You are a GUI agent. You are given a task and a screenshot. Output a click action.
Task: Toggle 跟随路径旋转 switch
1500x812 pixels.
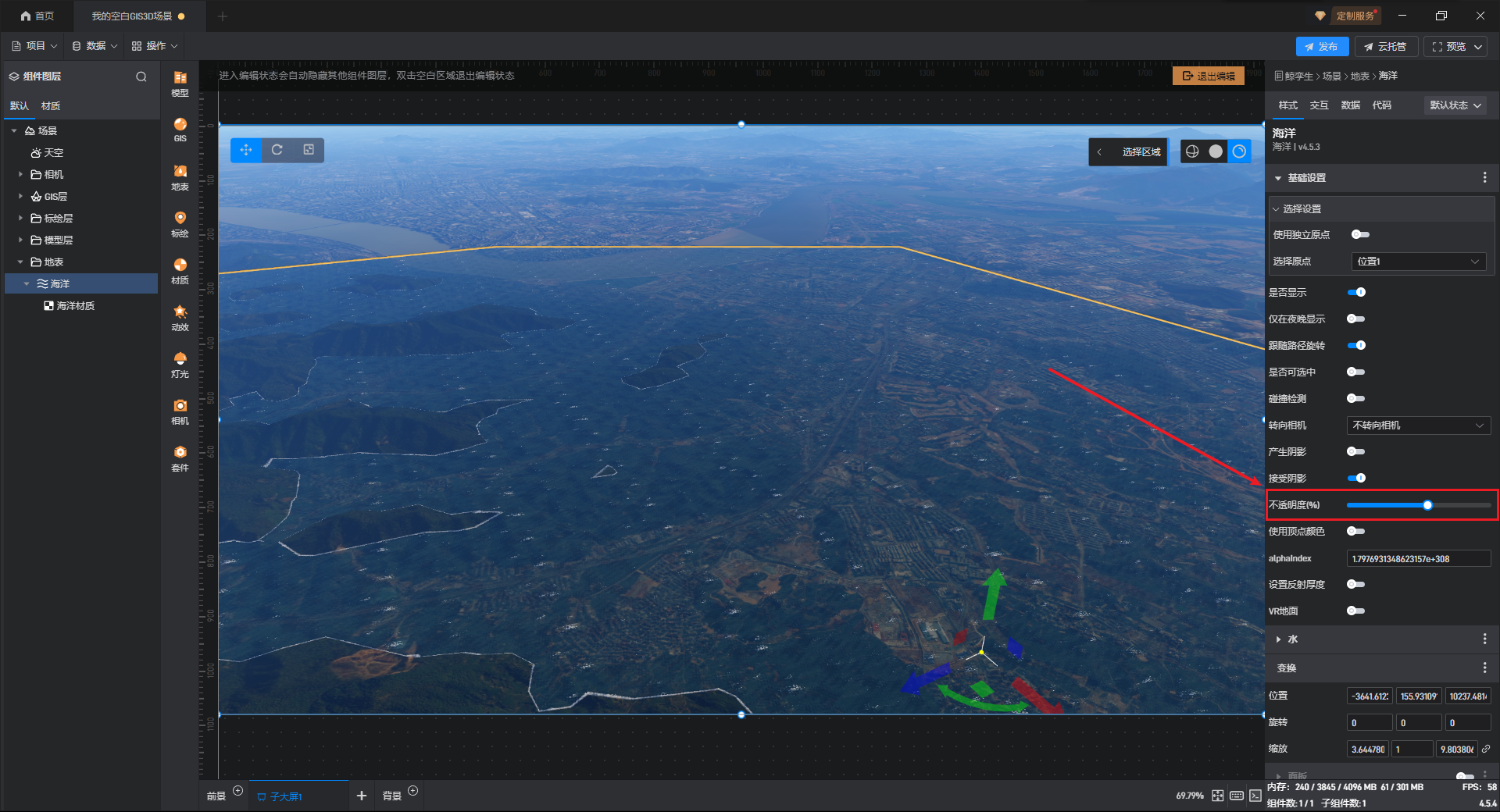click(1356, 345)
